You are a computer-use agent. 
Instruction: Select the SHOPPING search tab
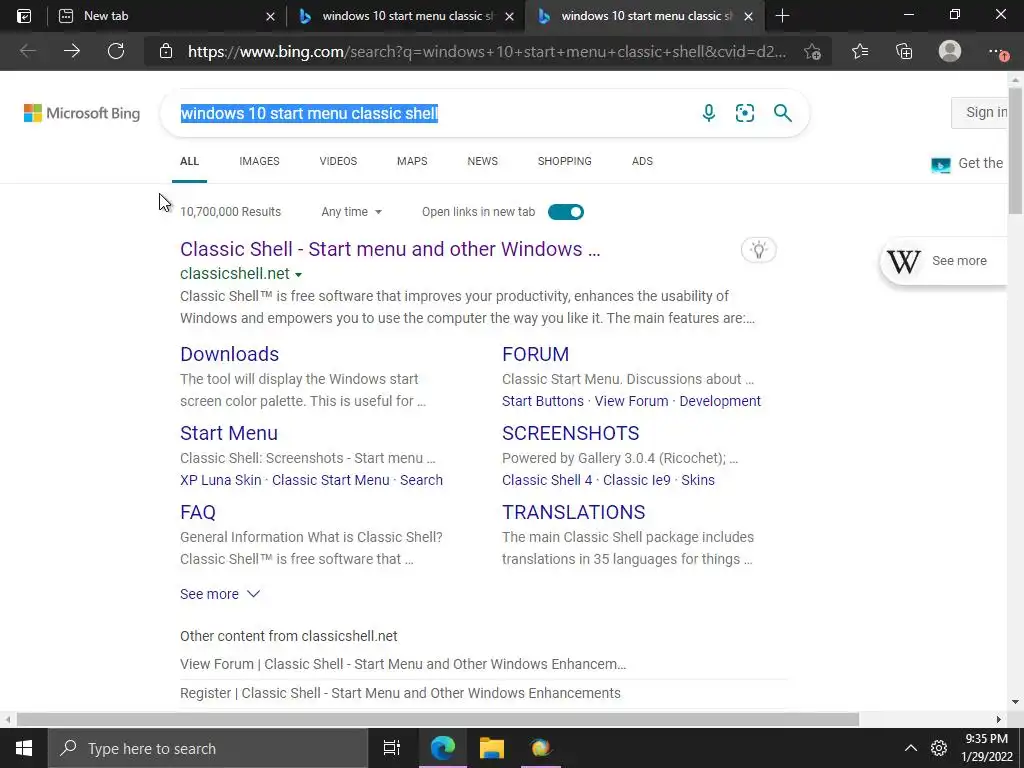[x=565, y=161]
